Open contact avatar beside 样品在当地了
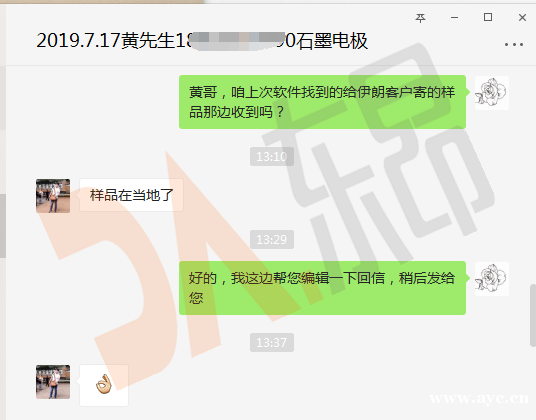The width and height of the screenshot is (536, 420). pos(53,196)
